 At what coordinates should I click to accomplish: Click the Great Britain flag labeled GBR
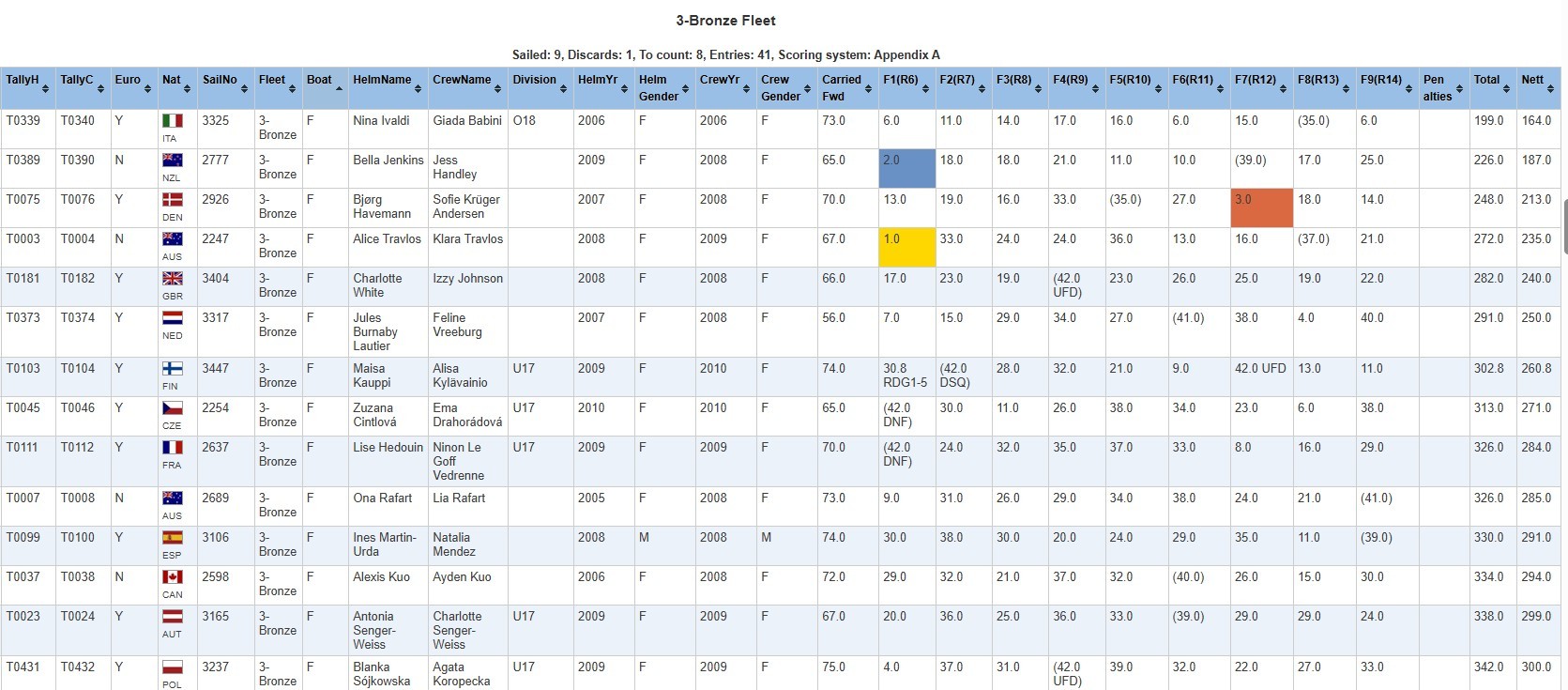(173, 279)
